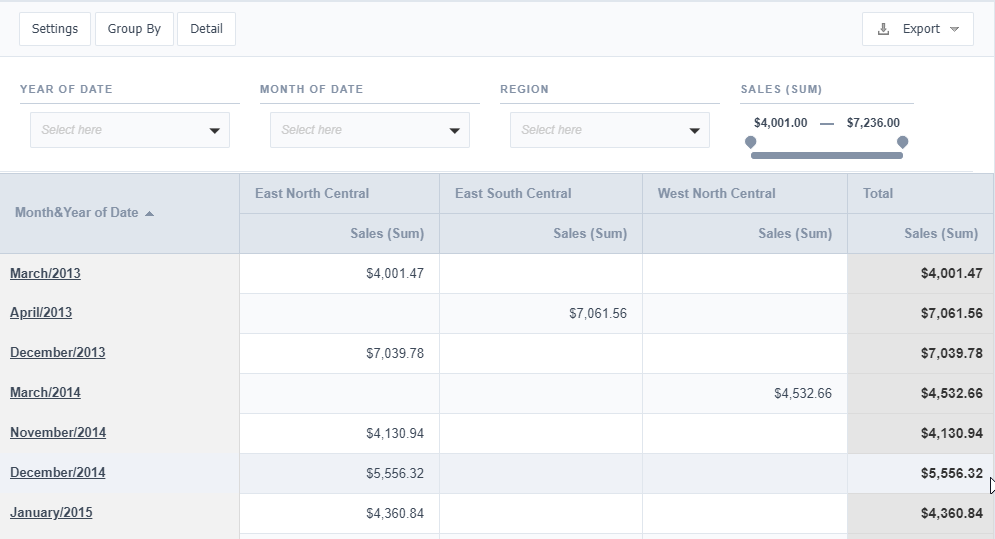Open the March/2014 row link
The image size is (995, 539).
click(x=45, y=393)
